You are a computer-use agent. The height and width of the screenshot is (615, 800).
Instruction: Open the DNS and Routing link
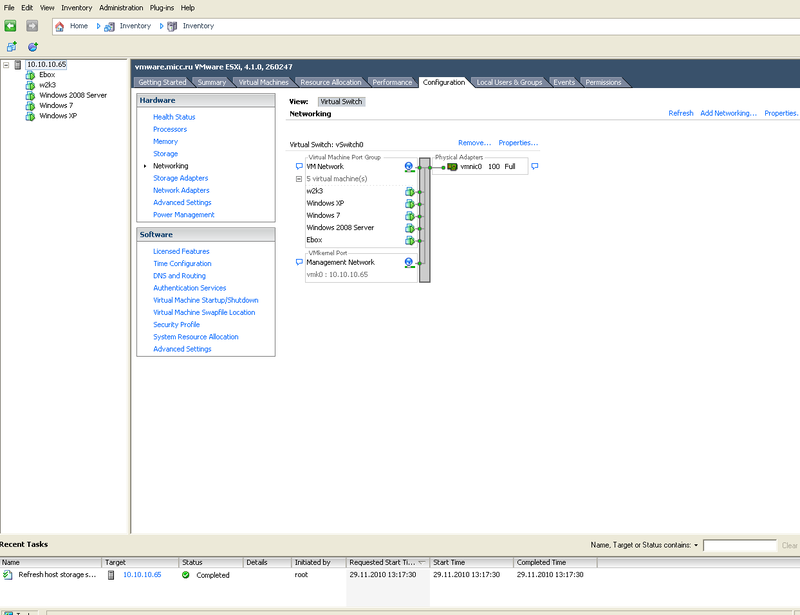point(179,276)
